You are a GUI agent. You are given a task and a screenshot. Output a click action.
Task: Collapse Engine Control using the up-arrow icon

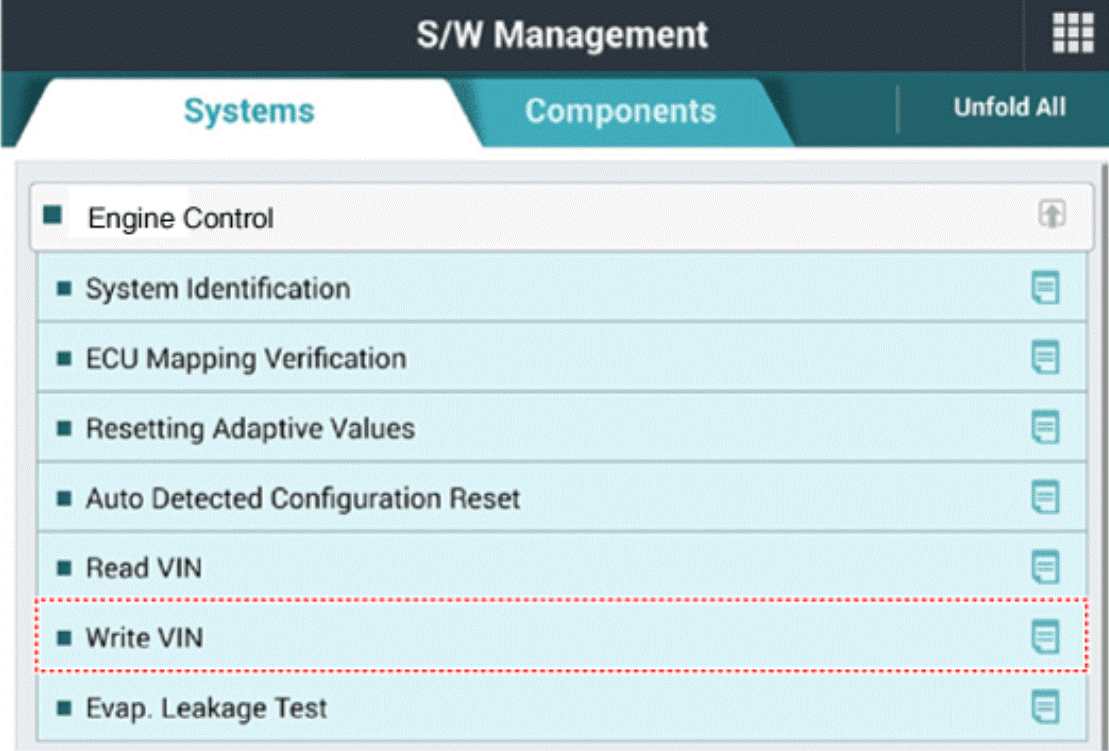(1051, 215)
